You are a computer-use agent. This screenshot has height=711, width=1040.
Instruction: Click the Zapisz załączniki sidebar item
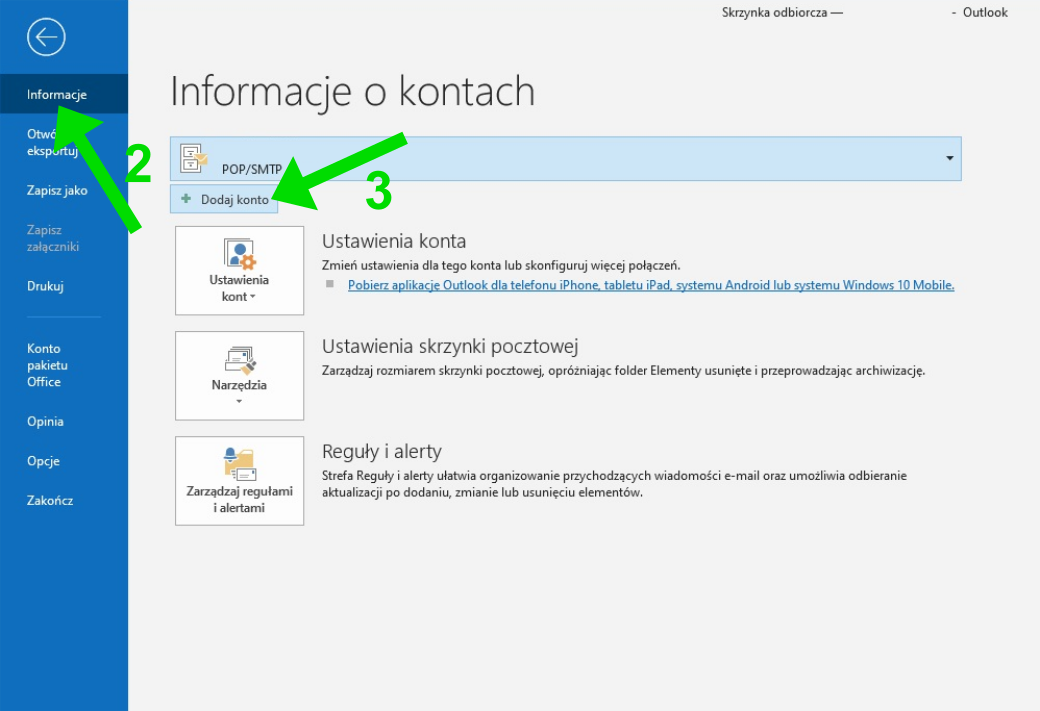53,238
